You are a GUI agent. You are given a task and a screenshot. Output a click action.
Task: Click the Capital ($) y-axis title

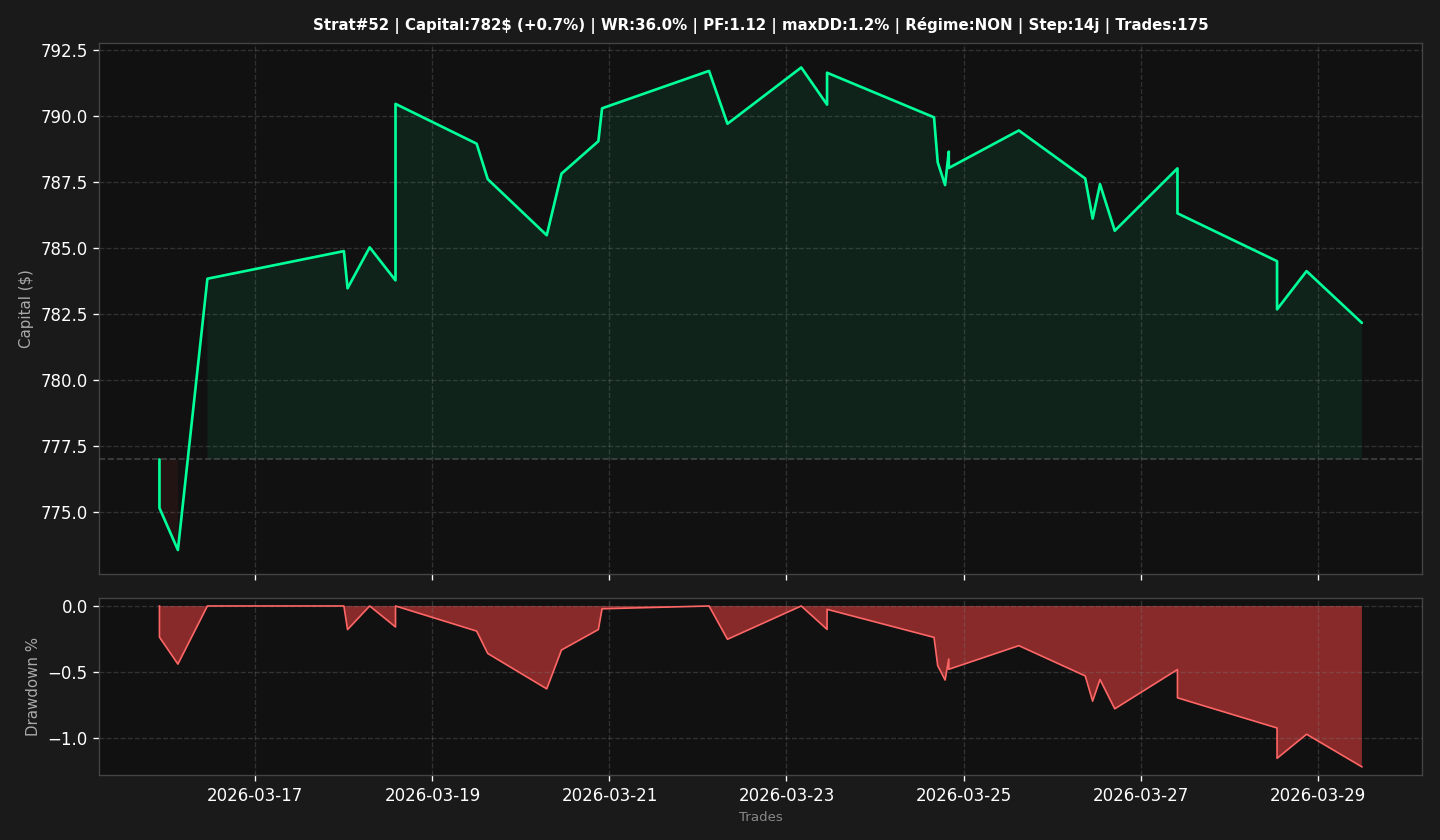point(26,309)
